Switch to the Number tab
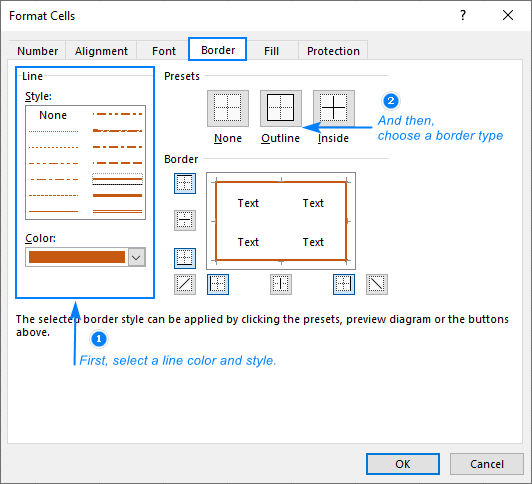The image size is (532, 484). 37,51
